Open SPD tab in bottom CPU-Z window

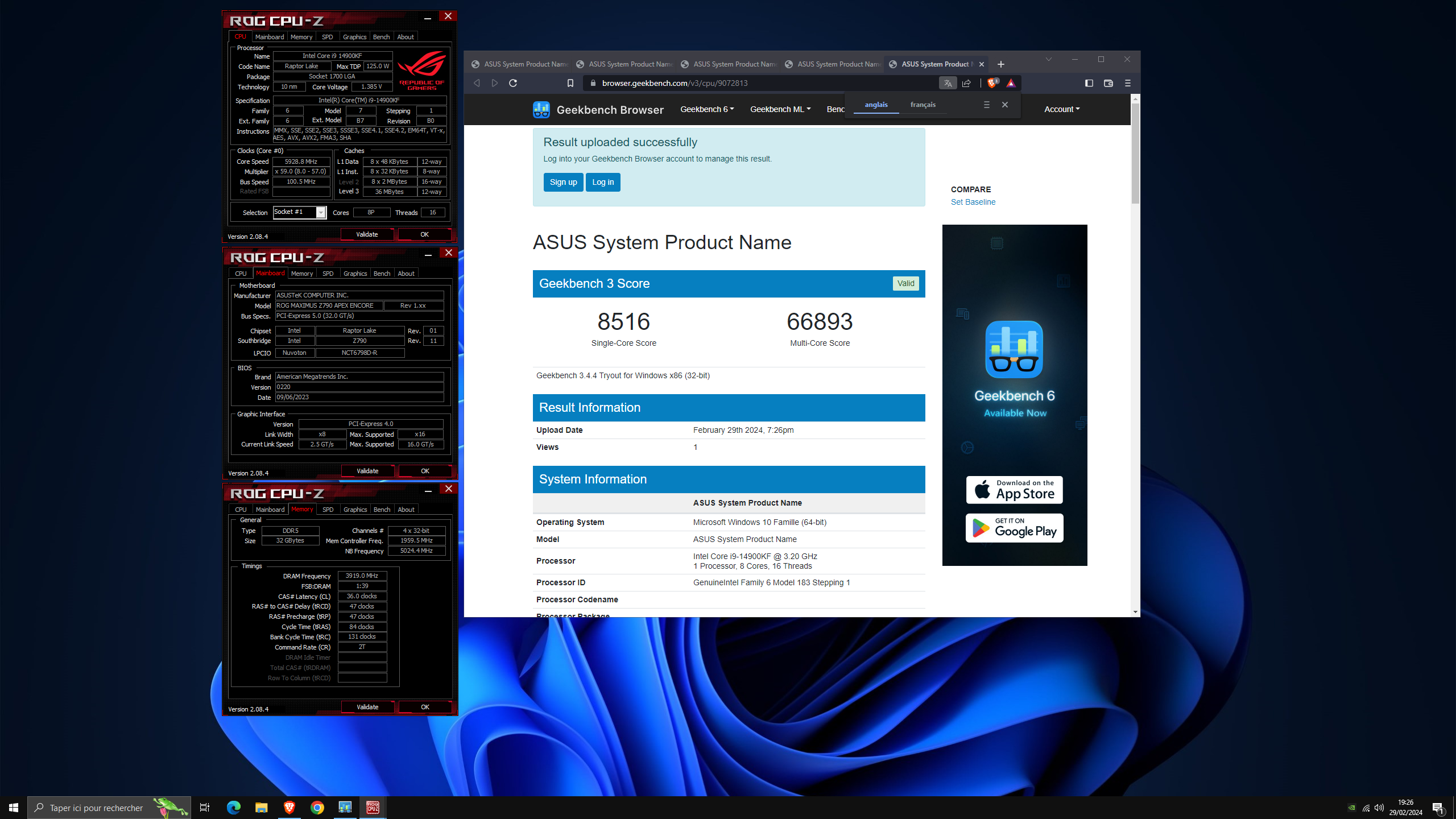[328, 510]
